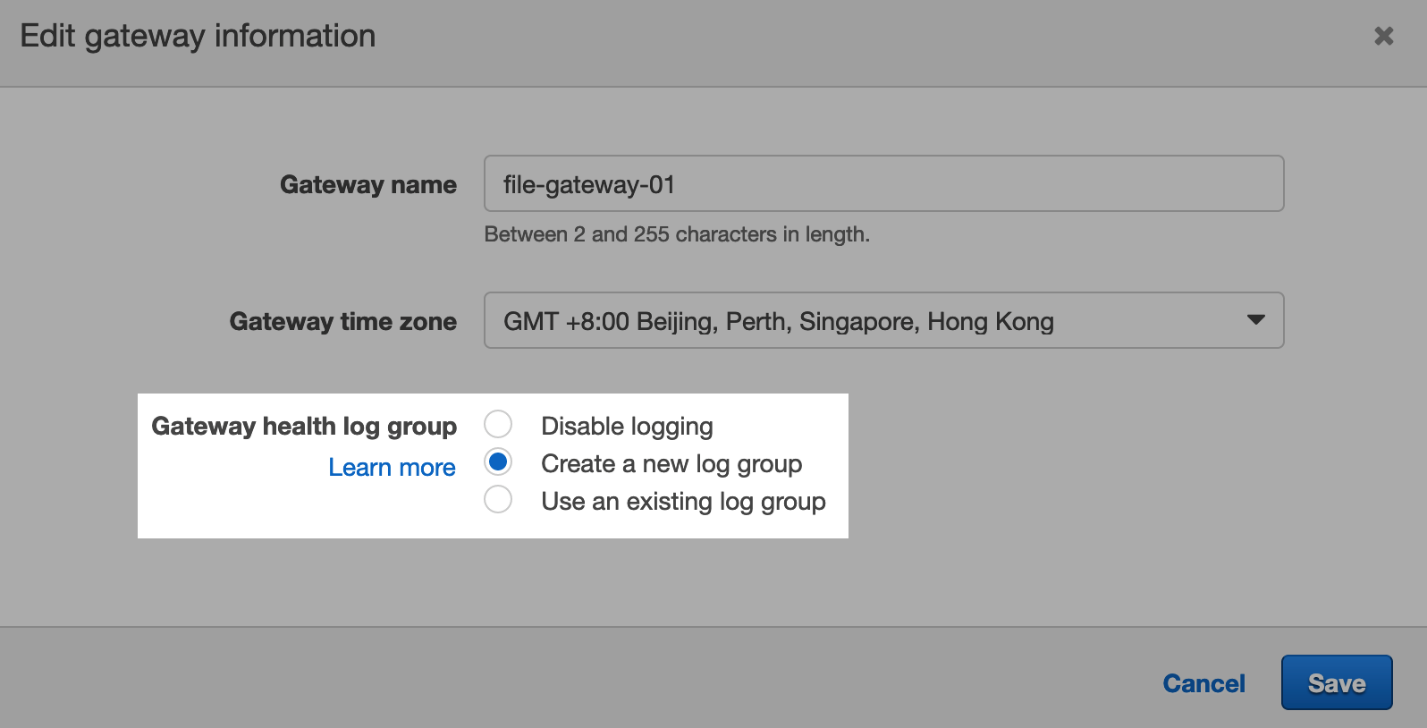The image size is (1427, 728).
Task: Select the Disable logging radio button
Action: (498, 424)
